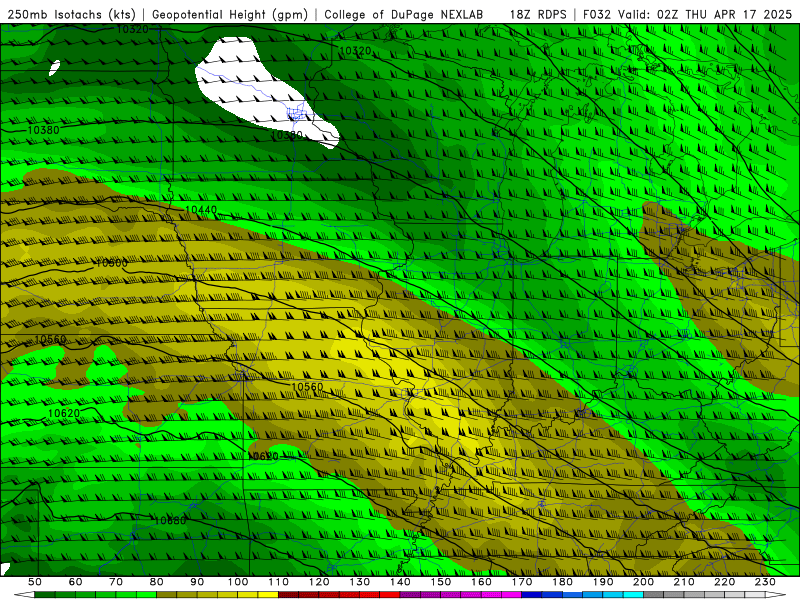Click the 230 value on the color scale
This screenshot has width=800, height=600.
click(x=765, y=582)
